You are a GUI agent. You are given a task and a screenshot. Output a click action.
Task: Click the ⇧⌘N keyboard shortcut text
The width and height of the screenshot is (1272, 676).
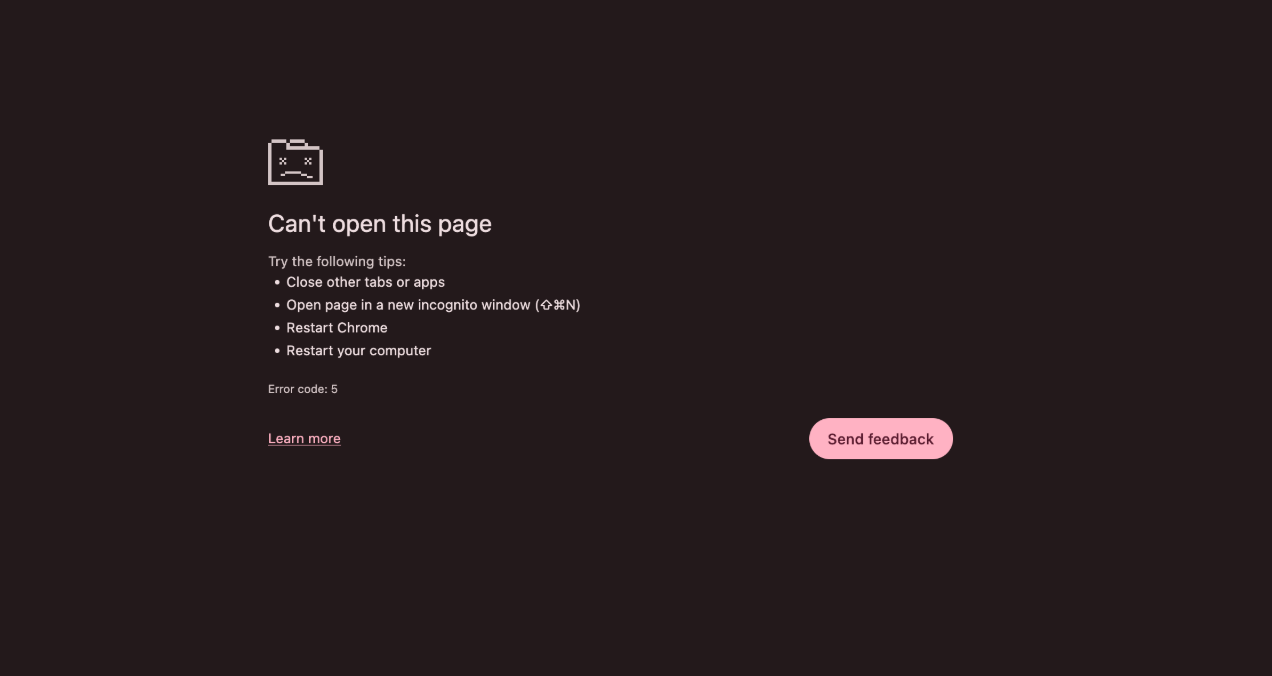[558, 305]
